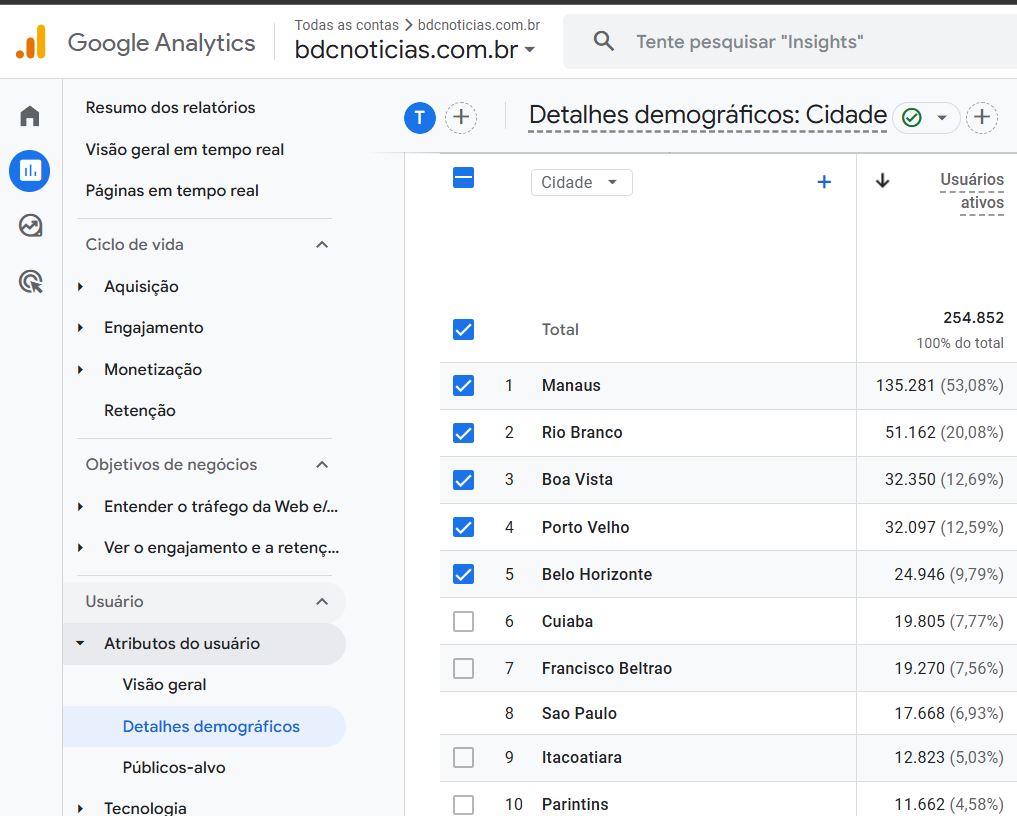
Task: Open the Explore icon in sidebar
Action: [x=30, y=226]
